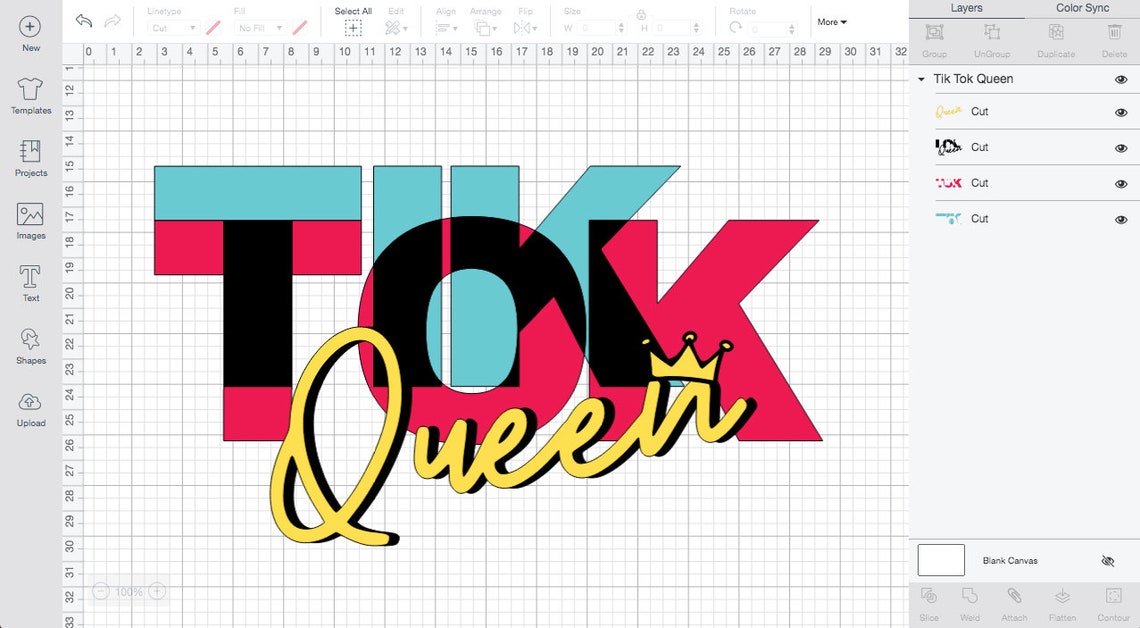Adjust the height stepper arrows
1140x628 pixels.
(x=697, y=28)
